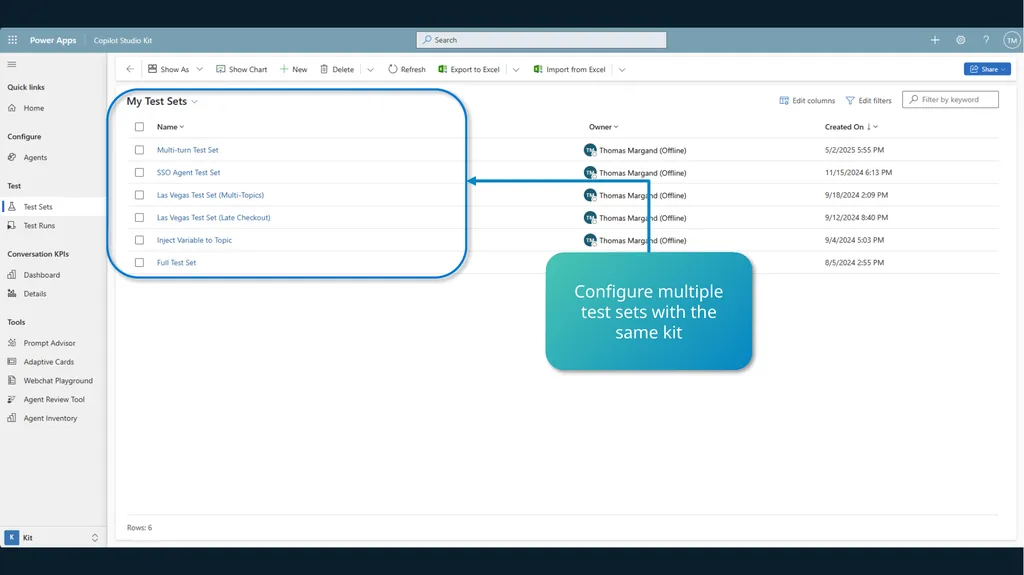Screen dimensions: 1024x575
Task: Open Prompt Advisor tool
Action: click(x=52, y=343)
